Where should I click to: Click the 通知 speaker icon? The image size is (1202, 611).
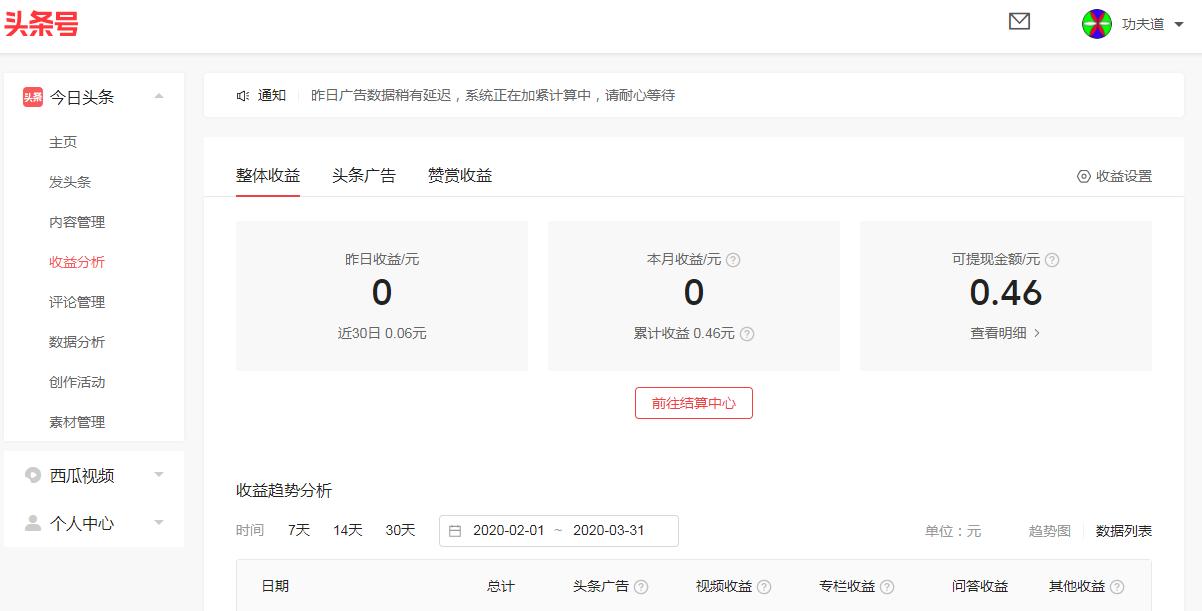[x=243, y=95]
